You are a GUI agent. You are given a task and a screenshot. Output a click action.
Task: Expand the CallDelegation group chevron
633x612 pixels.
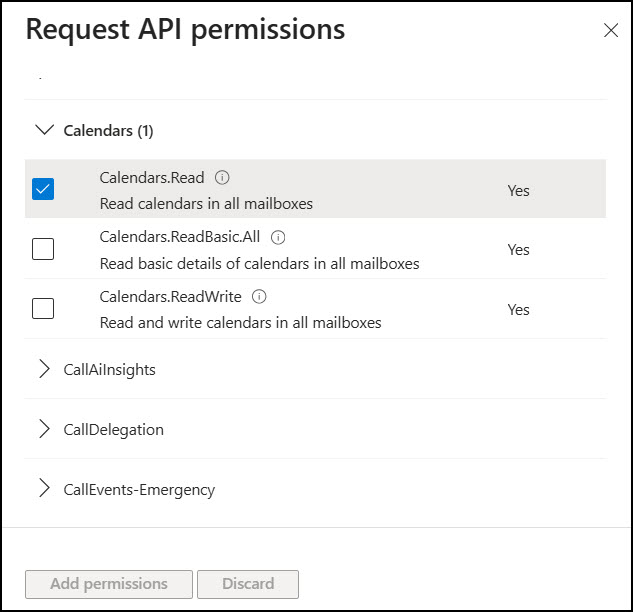pyautogui.click(x=43, y=429)
